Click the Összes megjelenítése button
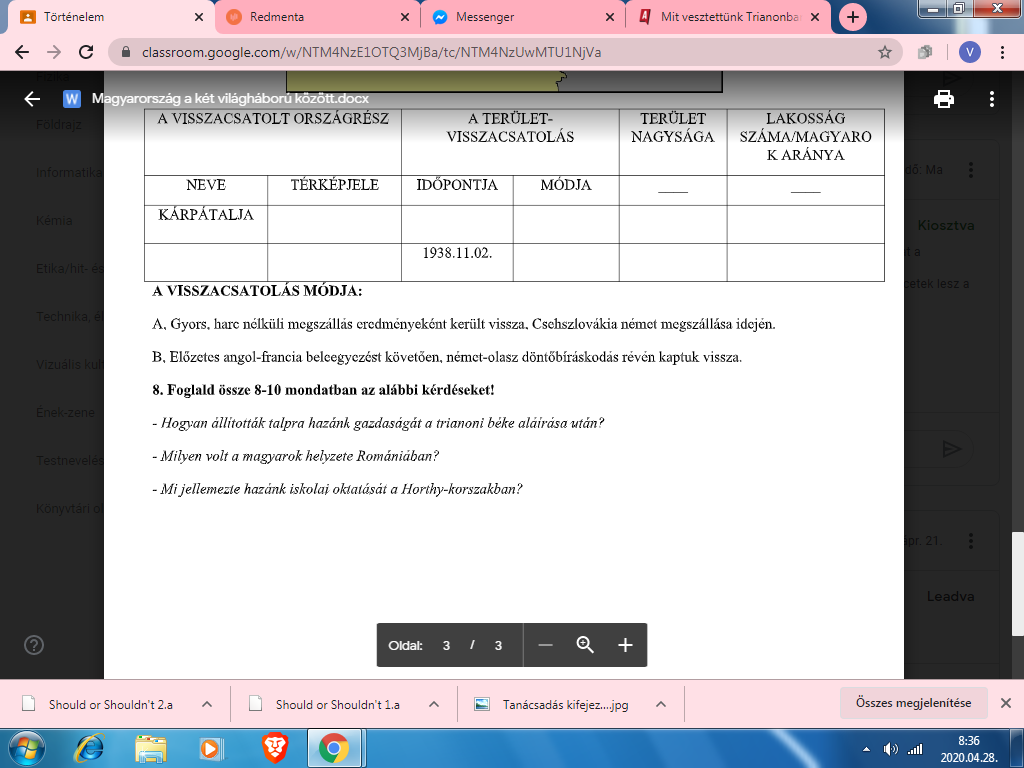The image size is (1024, 768). coord(913,703)
